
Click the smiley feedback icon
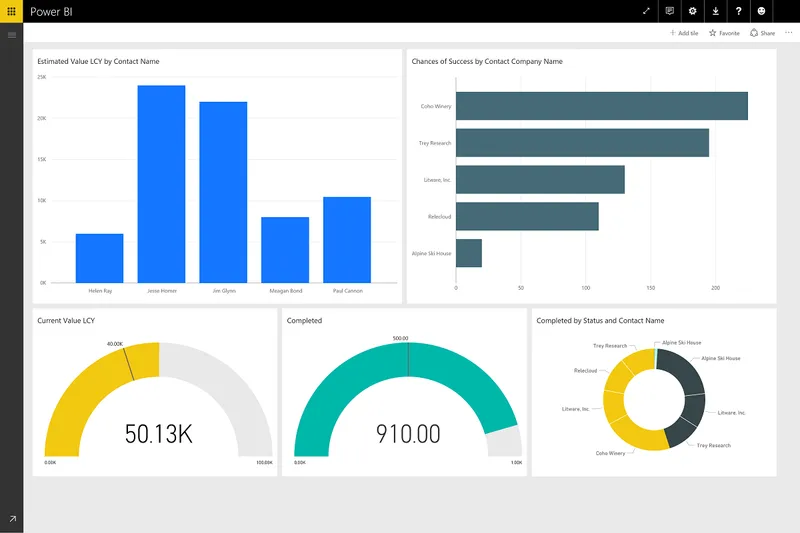[761, 11]
